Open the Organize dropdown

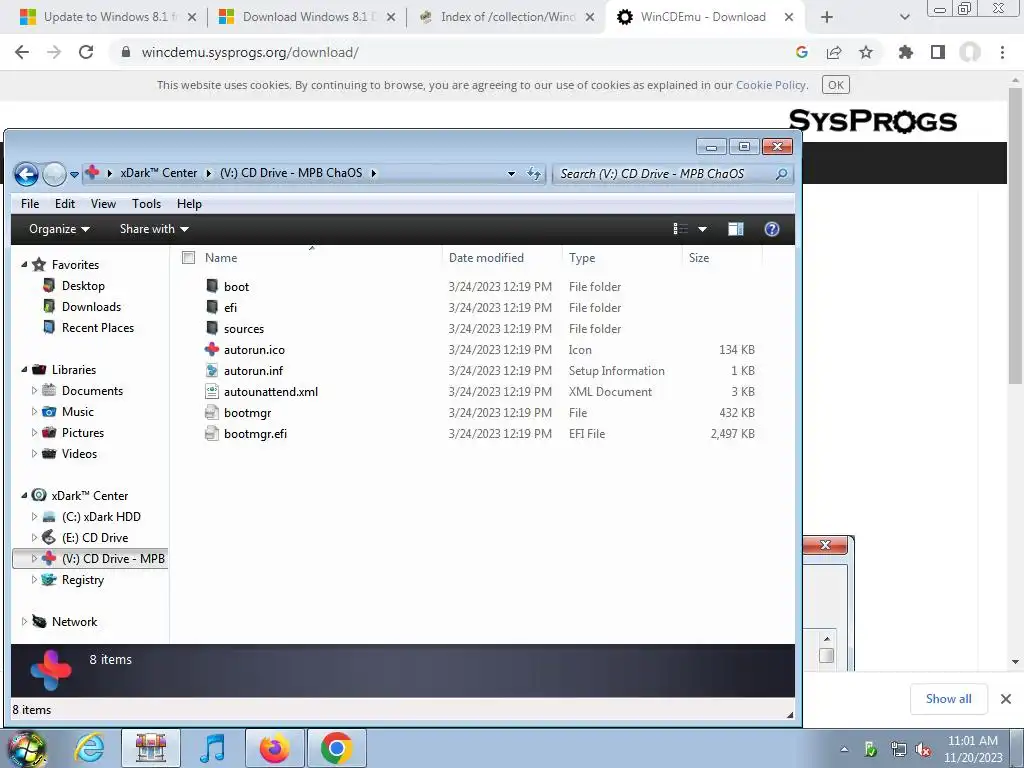59,229
